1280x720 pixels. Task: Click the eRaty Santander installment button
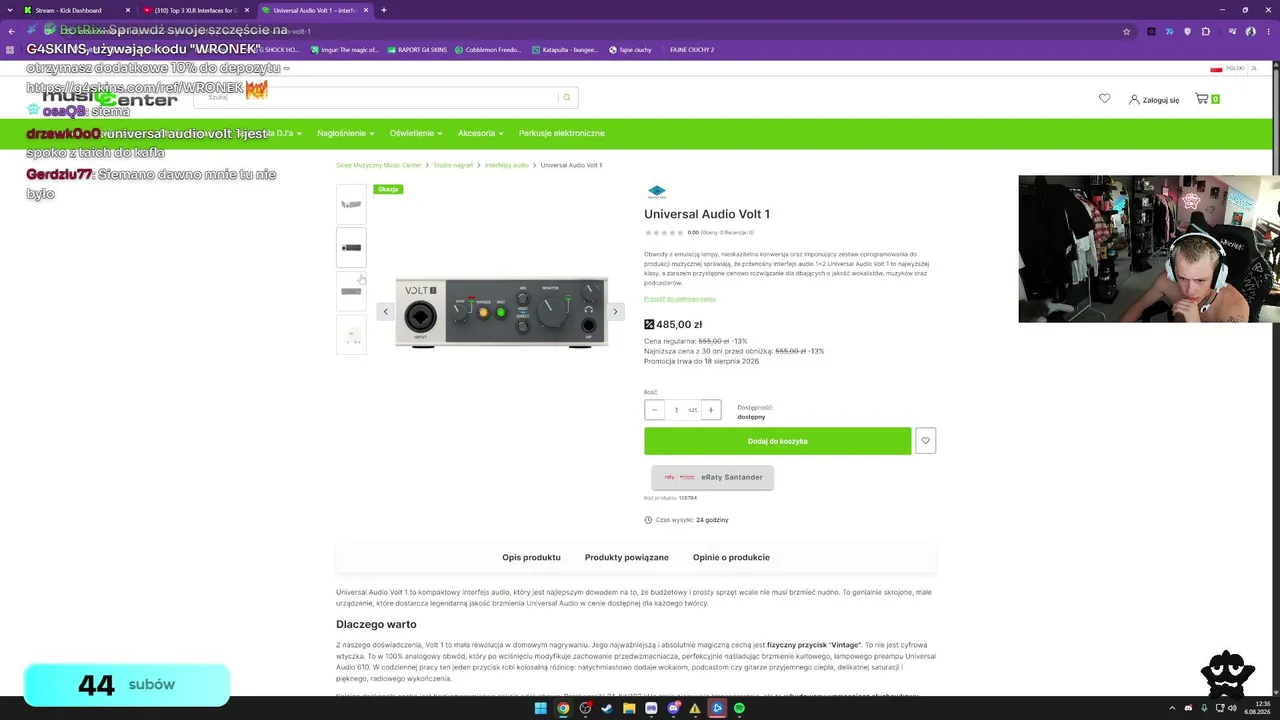[x=713, y=477]
